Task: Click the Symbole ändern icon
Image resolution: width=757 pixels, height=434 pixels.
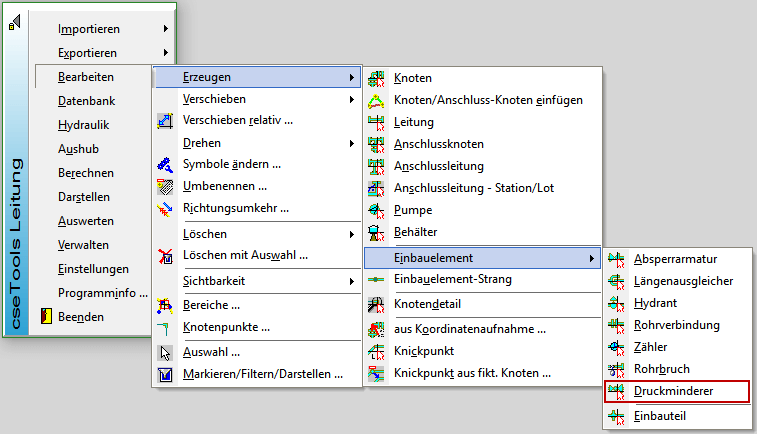Action: (x=166, y=165)
